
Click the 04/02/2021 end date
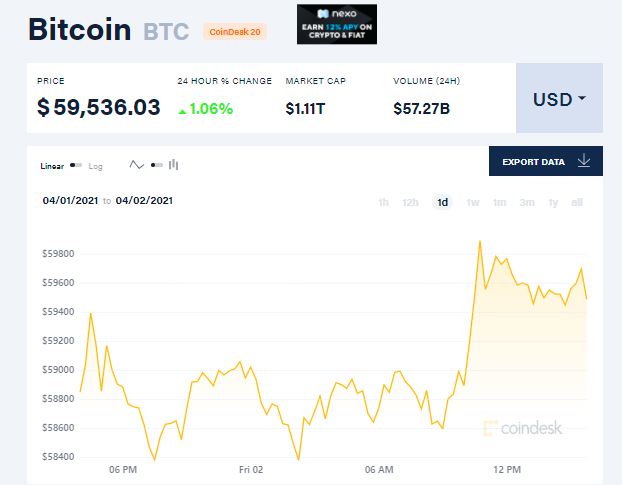(x=145, y=200)
